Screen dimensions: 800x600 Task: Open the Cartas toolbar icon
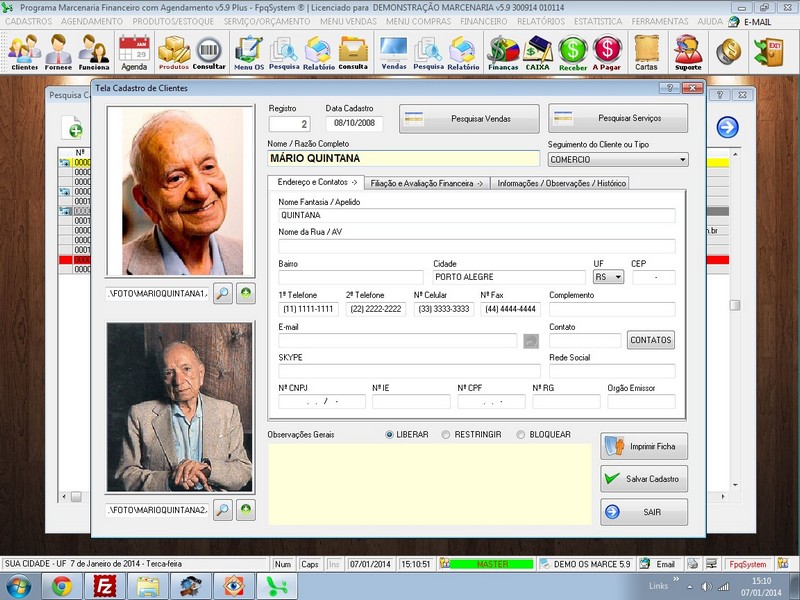(x=648, y=50)
